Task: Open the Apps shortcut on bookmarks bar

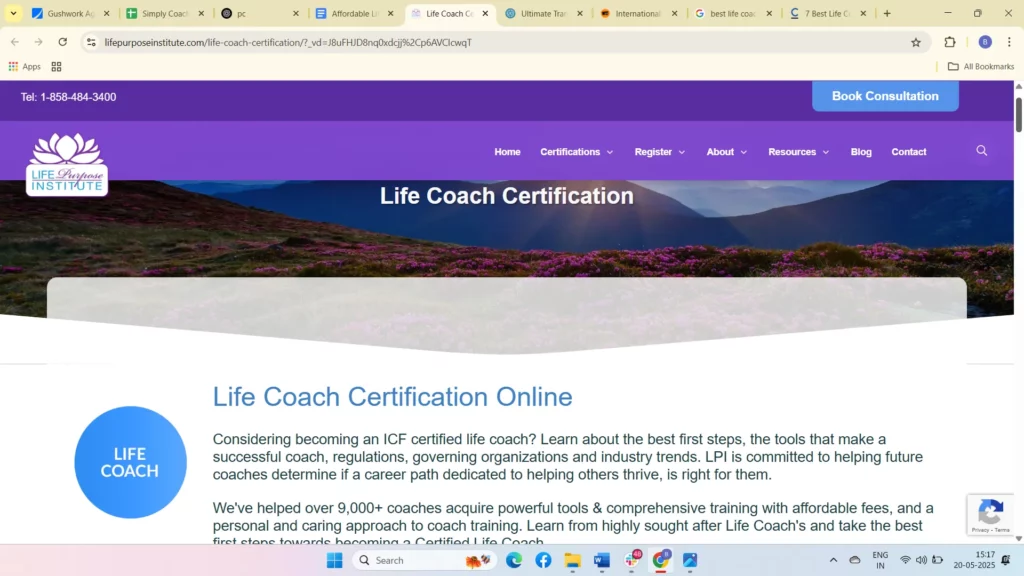Action: (x=24, y=66)
